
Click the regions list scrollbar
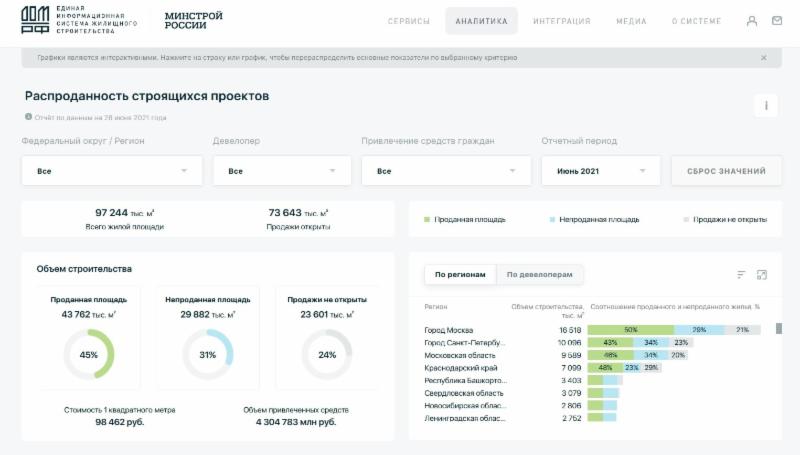coord(779,328)
